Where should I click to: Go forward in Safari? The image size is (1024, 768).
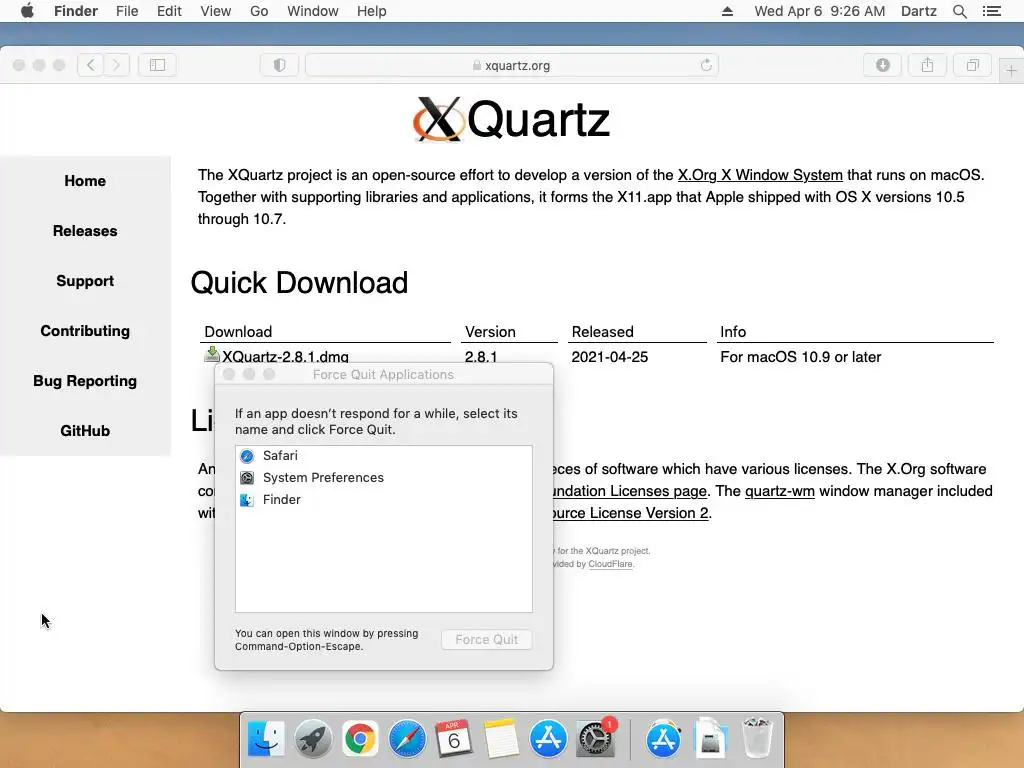116,65
